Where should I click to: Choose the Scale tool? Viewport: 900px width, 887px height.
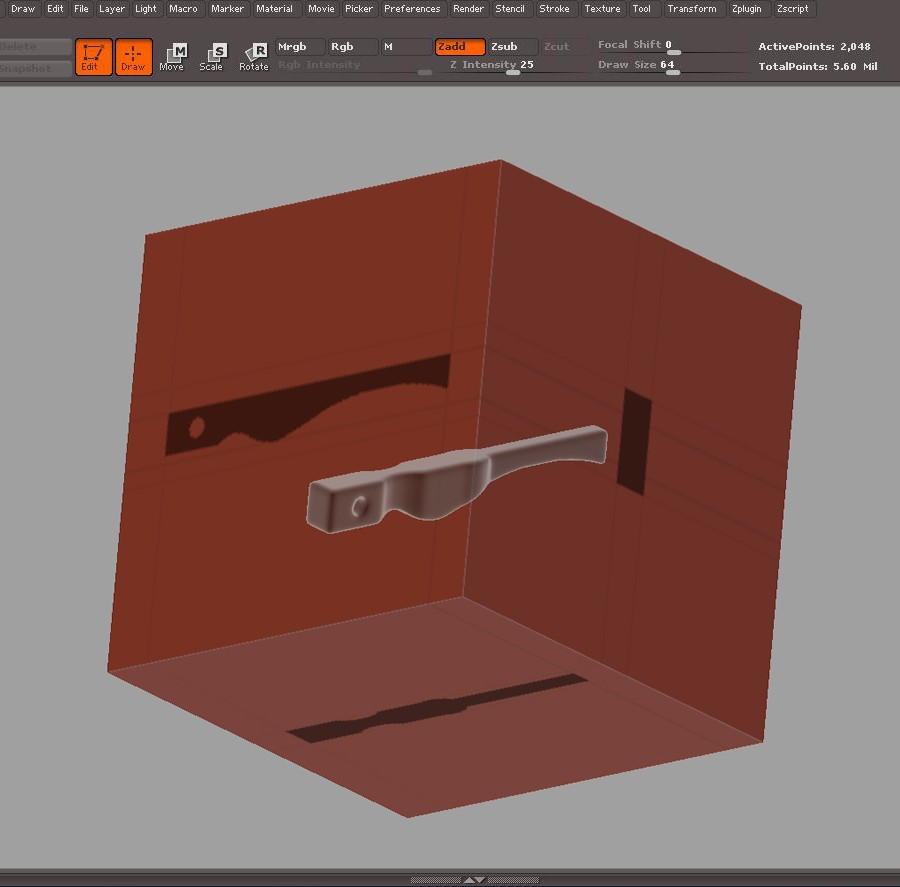(x=212, y=57)
